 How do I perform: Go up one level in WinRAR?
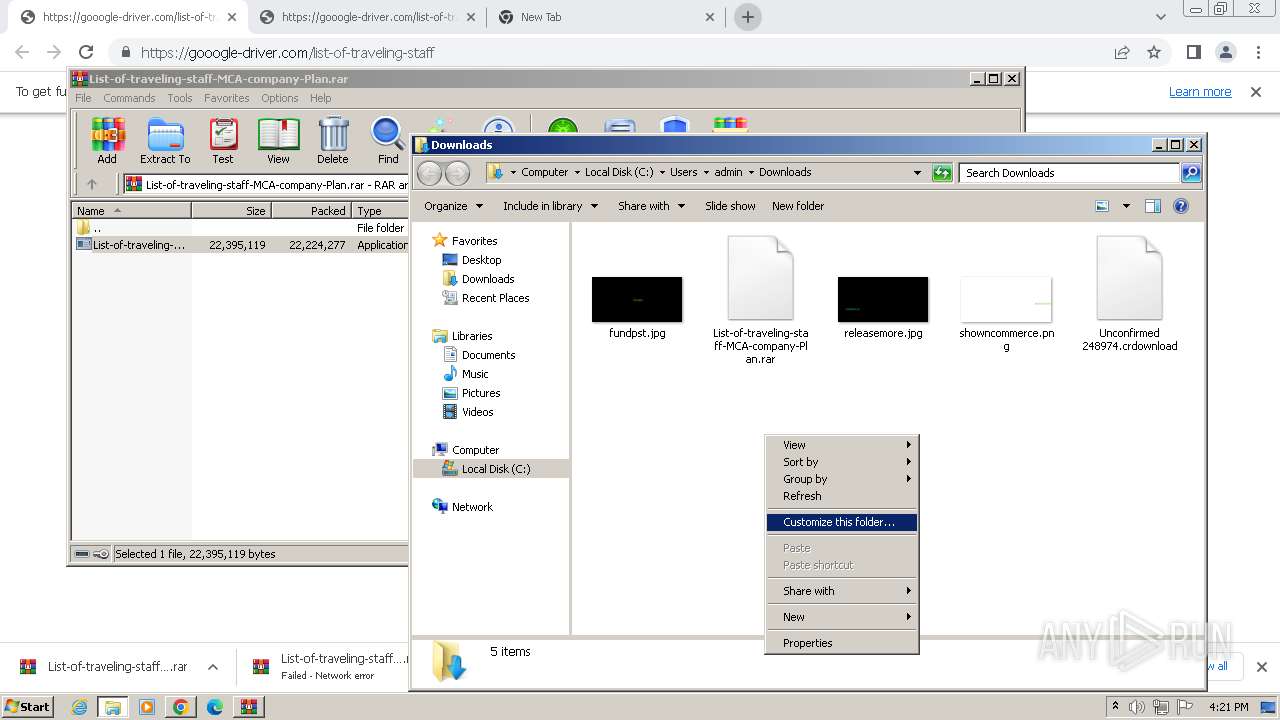tap(92, 184)
